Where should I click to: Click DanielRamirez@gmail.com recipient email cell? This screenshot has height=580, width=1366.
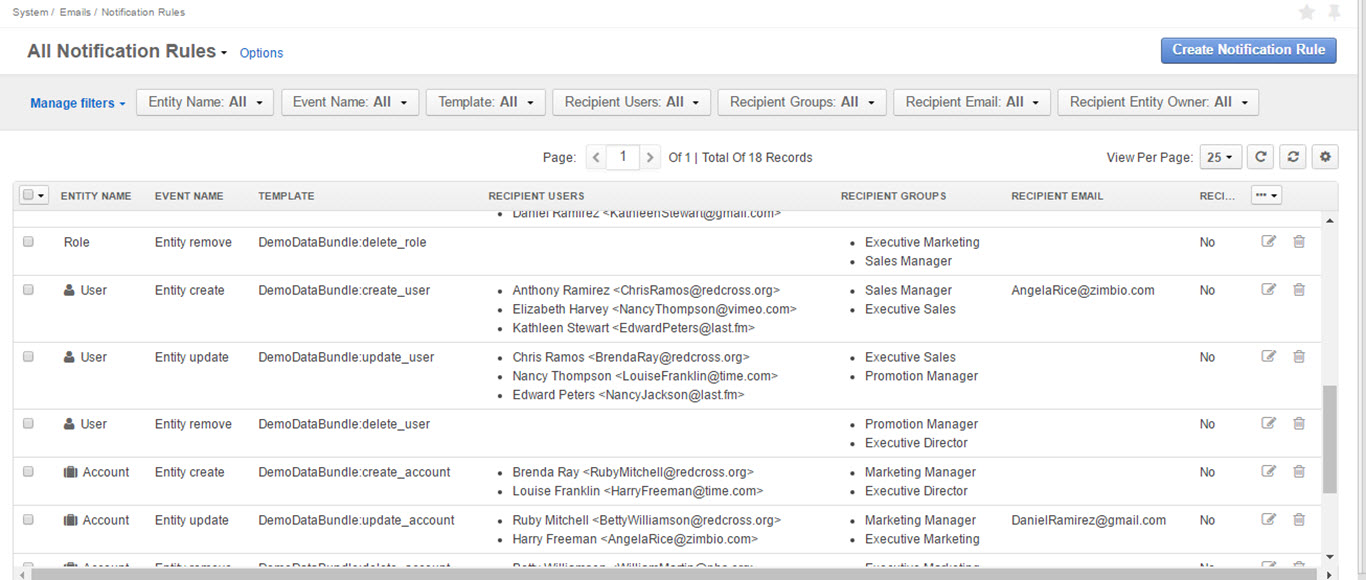tap(1089, 520)
